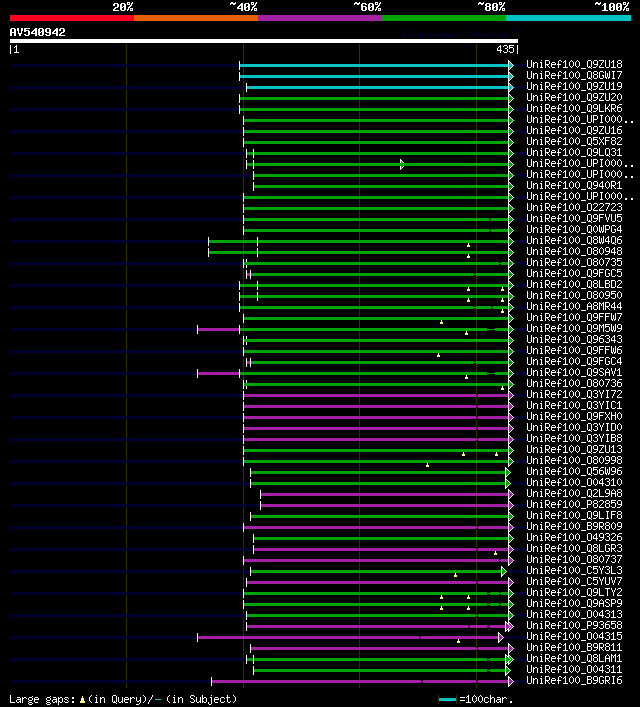Viewport: 640px width, 707px height.
Task: Select hit label UniRef100_P93658
Action: click(574, 625)
